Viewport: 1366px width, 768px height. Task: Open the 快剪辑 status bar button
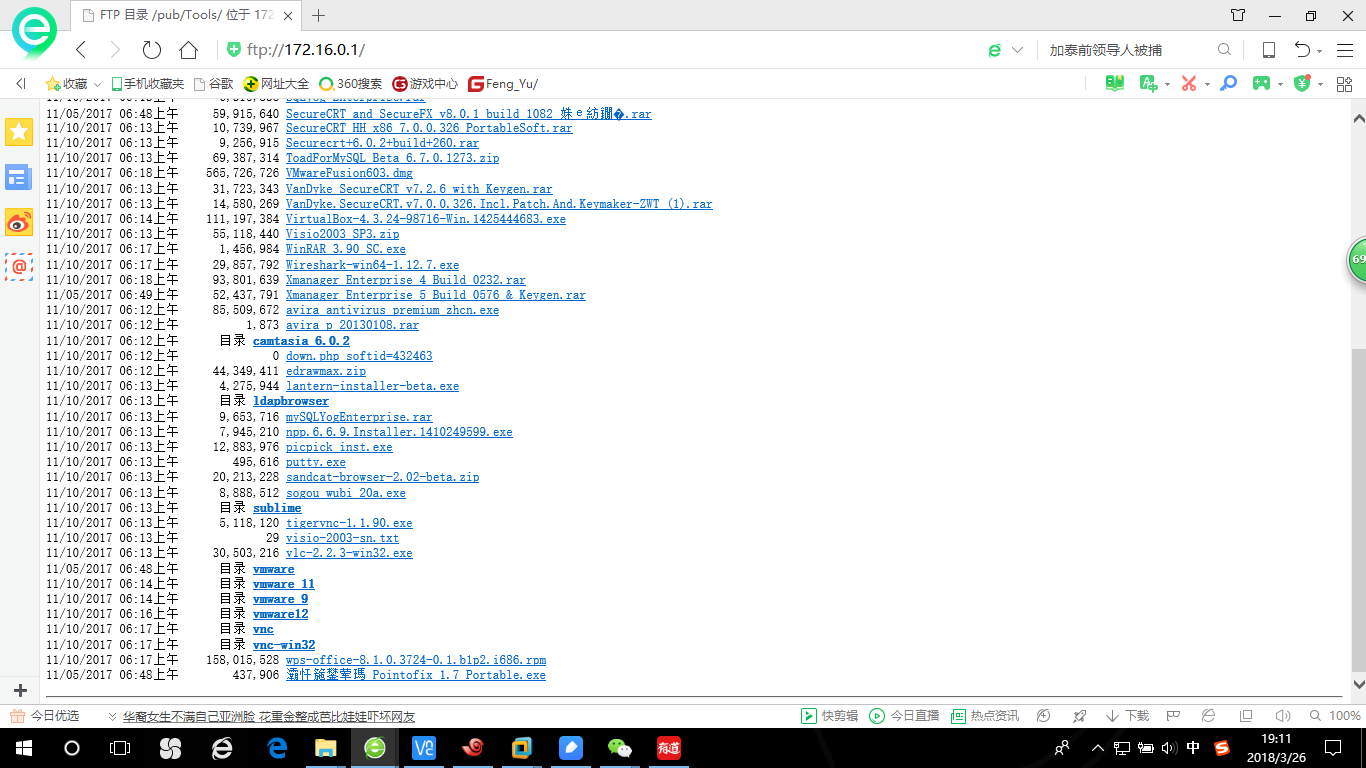pos(829,716)
